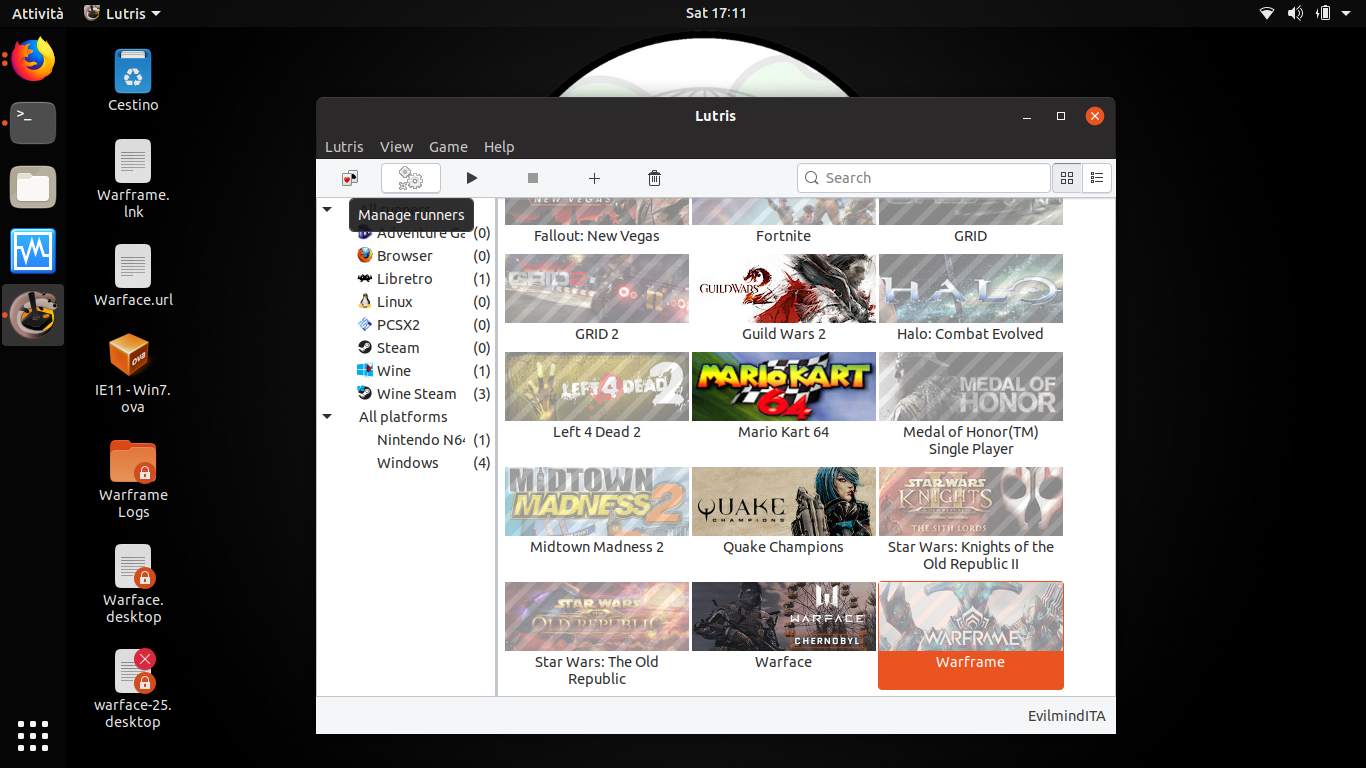Collapse the All runners tree section
This screenshot has height=768, width=1366.
pyautogui.click(x=327, y=209)
